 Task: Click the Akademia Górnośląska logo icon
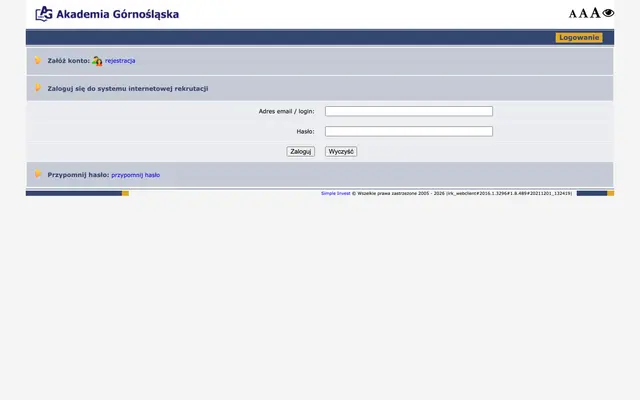[44, 14]
